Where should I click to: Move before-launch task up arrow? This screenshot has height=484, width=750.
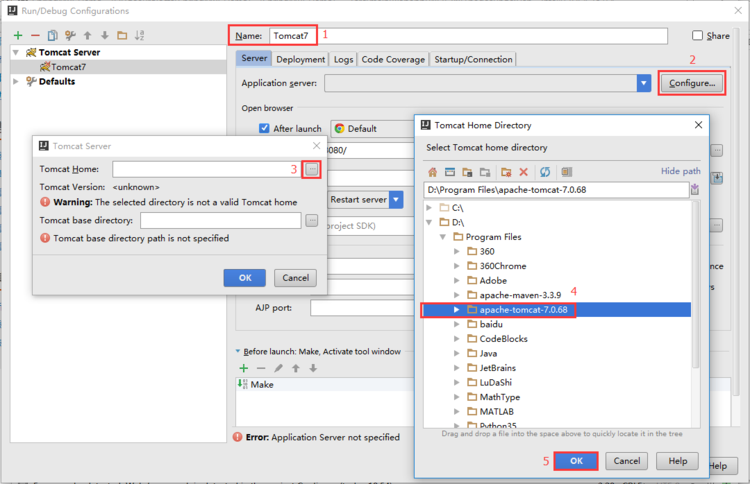296,368
